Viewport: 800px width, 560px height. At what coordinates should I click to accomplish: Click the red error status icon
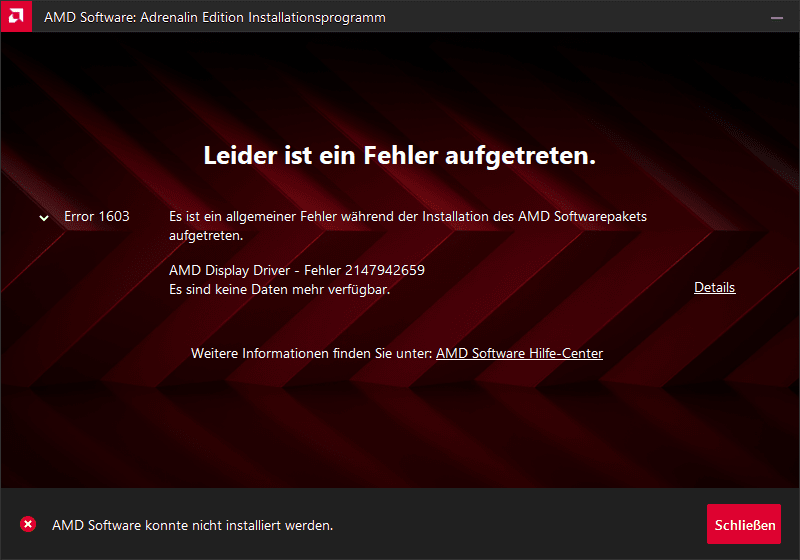(x=28, y=524)
